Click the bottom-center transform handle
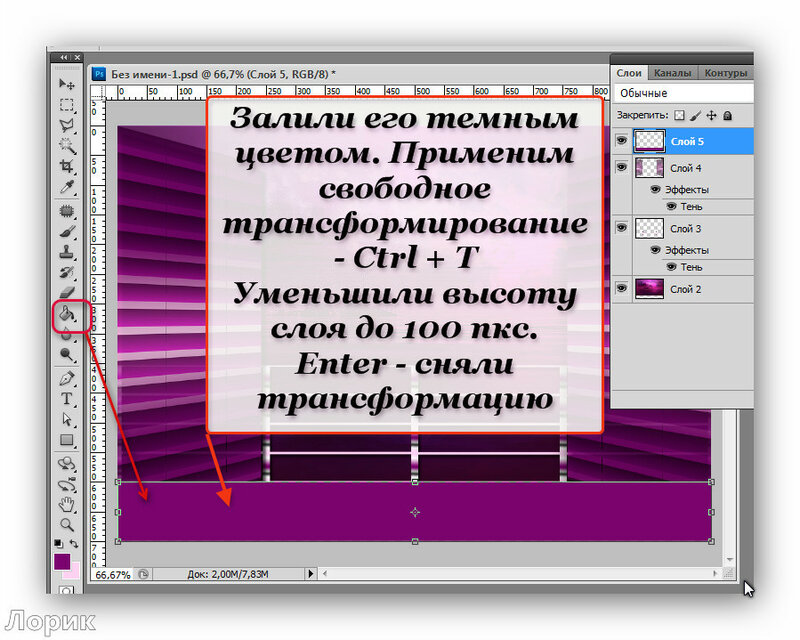 point(415,541)
